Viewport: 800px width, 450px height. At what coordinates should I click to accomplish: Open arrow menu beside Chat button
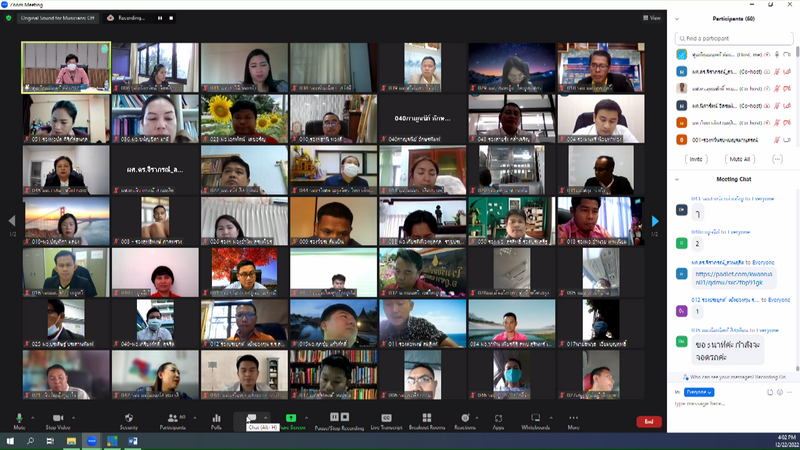265,418
